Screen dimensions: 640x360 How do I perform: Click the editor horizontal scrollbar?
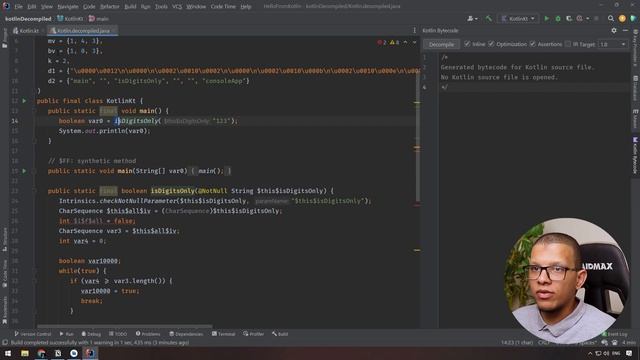(124, 326)
